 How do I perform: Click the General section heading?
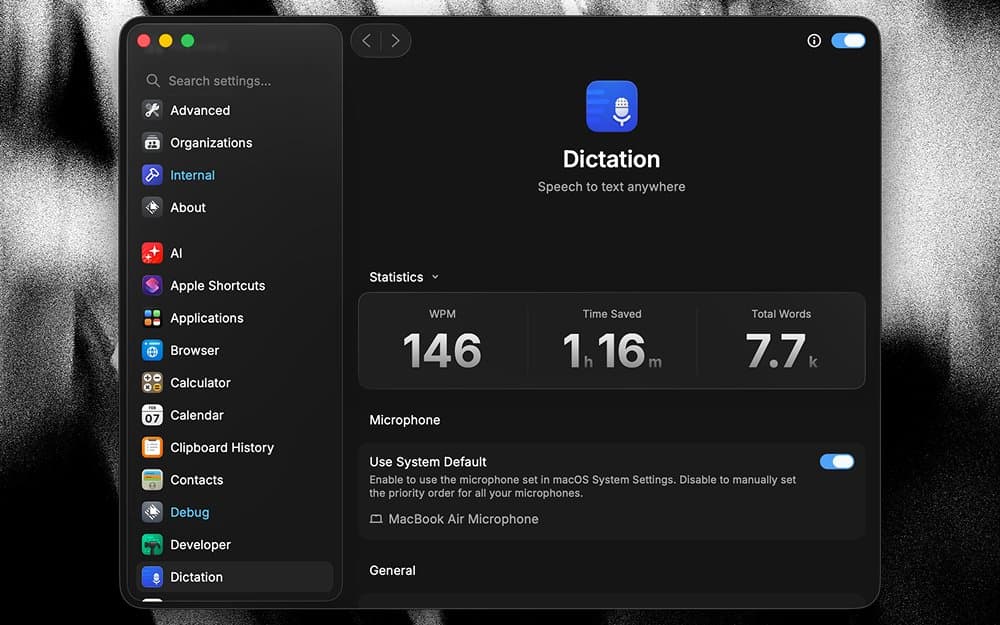(x=392, y=570)
